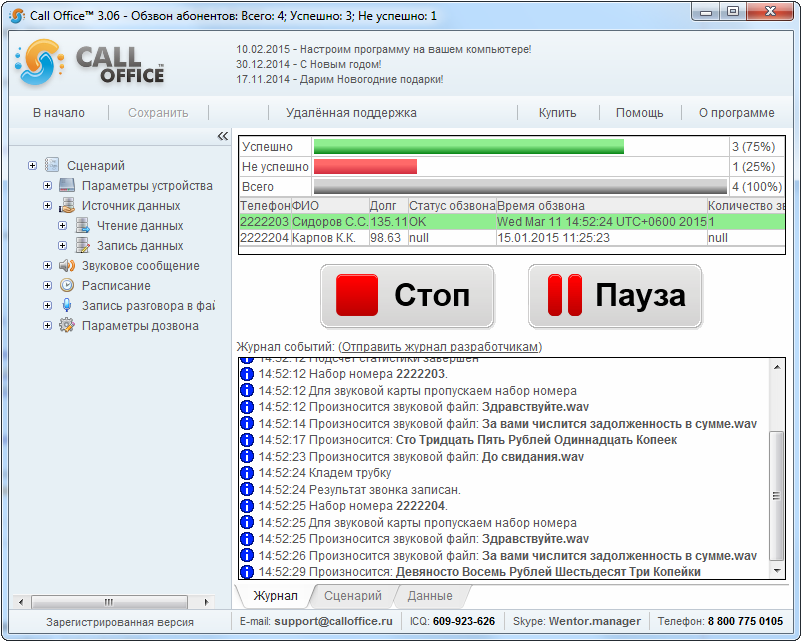Screen dimensions: 802x642
Task: Click the Call Office logo icon
Action: click(x=39, y=62)
